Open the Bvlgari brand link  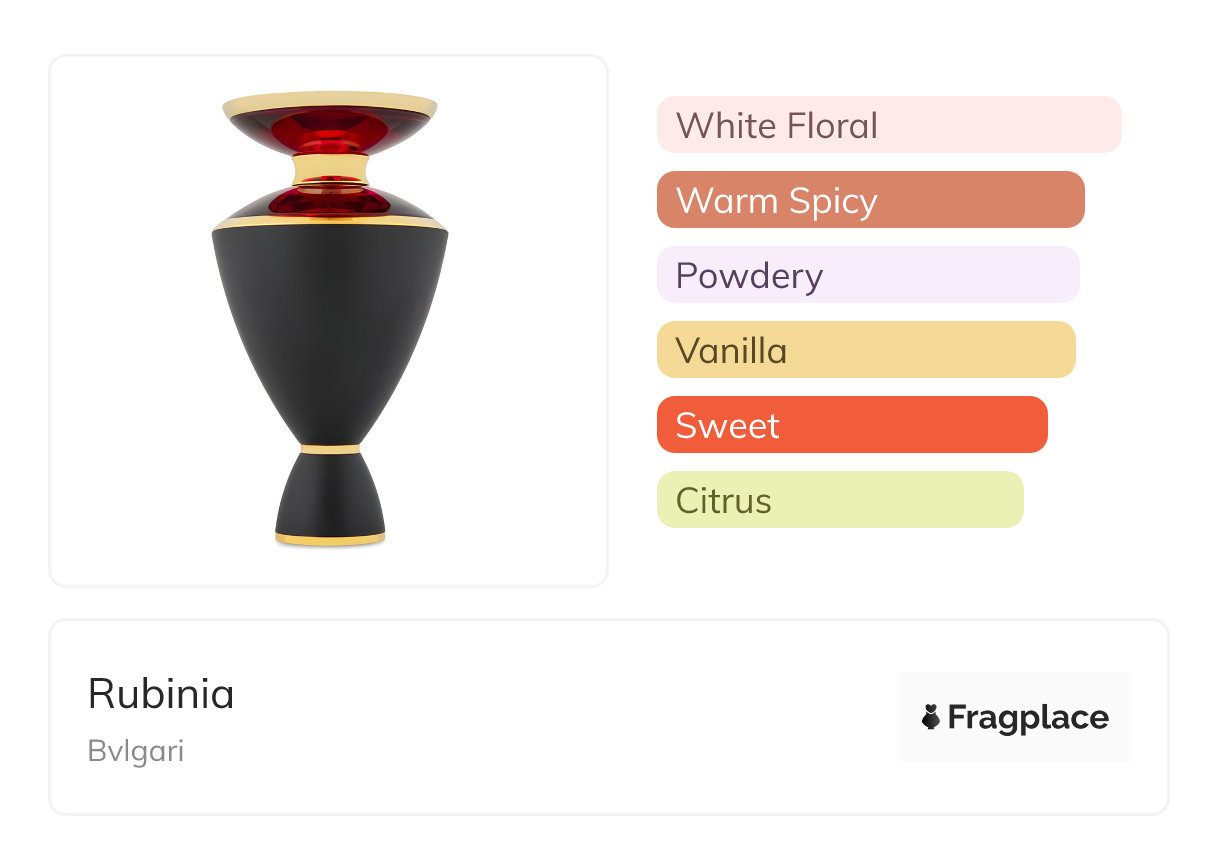pyautogui.click(x=136, y=751)
